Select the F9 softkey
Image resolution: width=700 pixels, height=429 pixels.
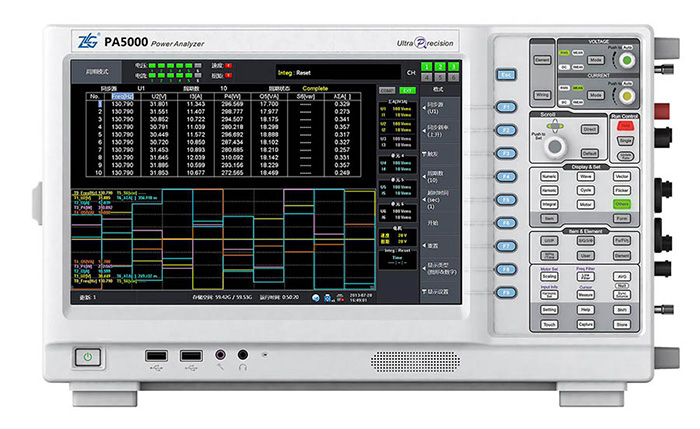(506, 293)
